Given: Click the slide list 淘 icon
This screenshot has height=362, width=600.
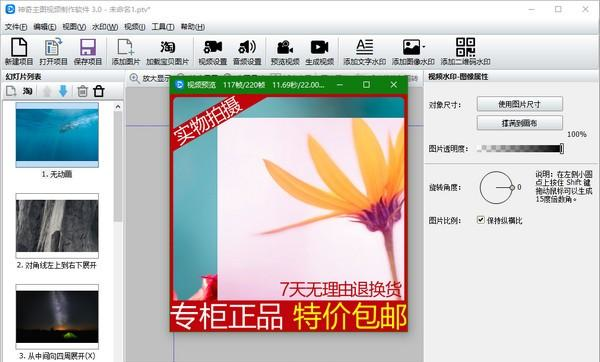Looking at the screenshot, I should click(x=27, y=91).
